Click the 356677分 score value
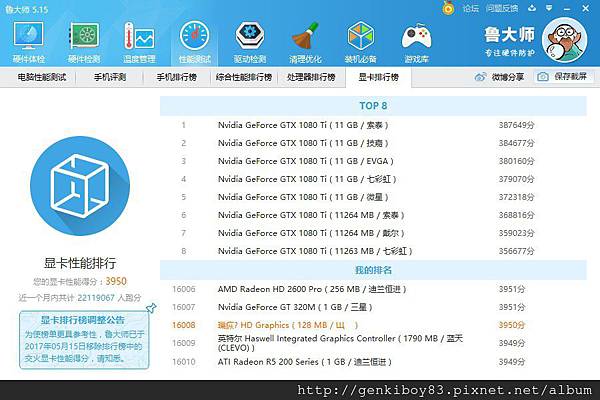Image resolution: width=600 pixels, height=400 pixels. pos(516,251)
